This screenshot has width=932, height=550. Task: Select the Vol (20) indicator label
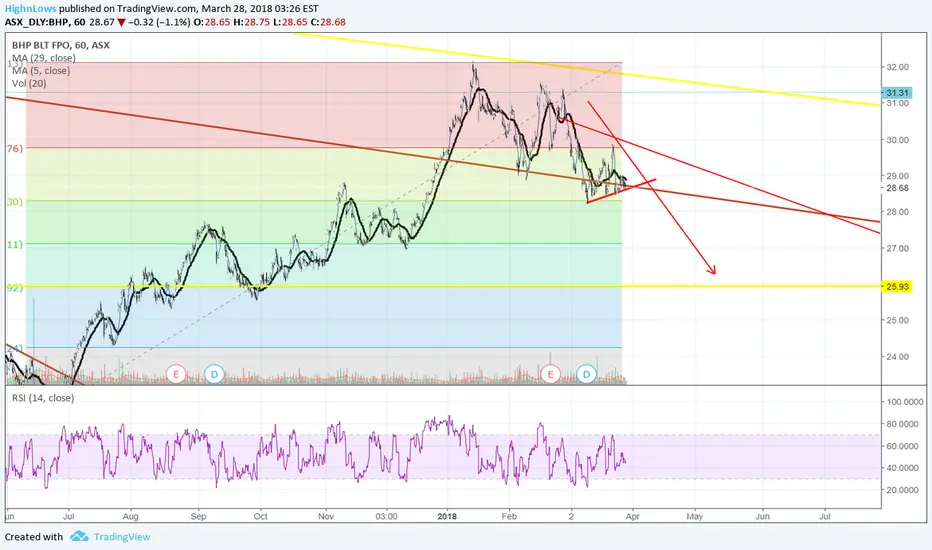click(x=29, y=83)
